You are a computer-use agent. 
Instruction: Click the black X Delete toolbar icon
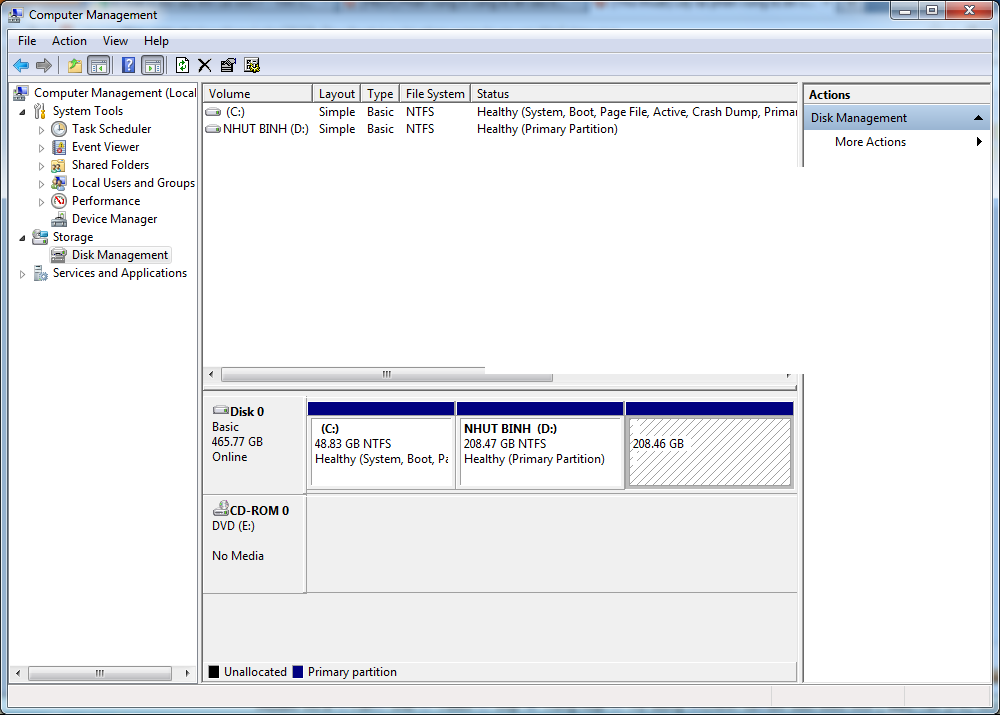[205, 66]
